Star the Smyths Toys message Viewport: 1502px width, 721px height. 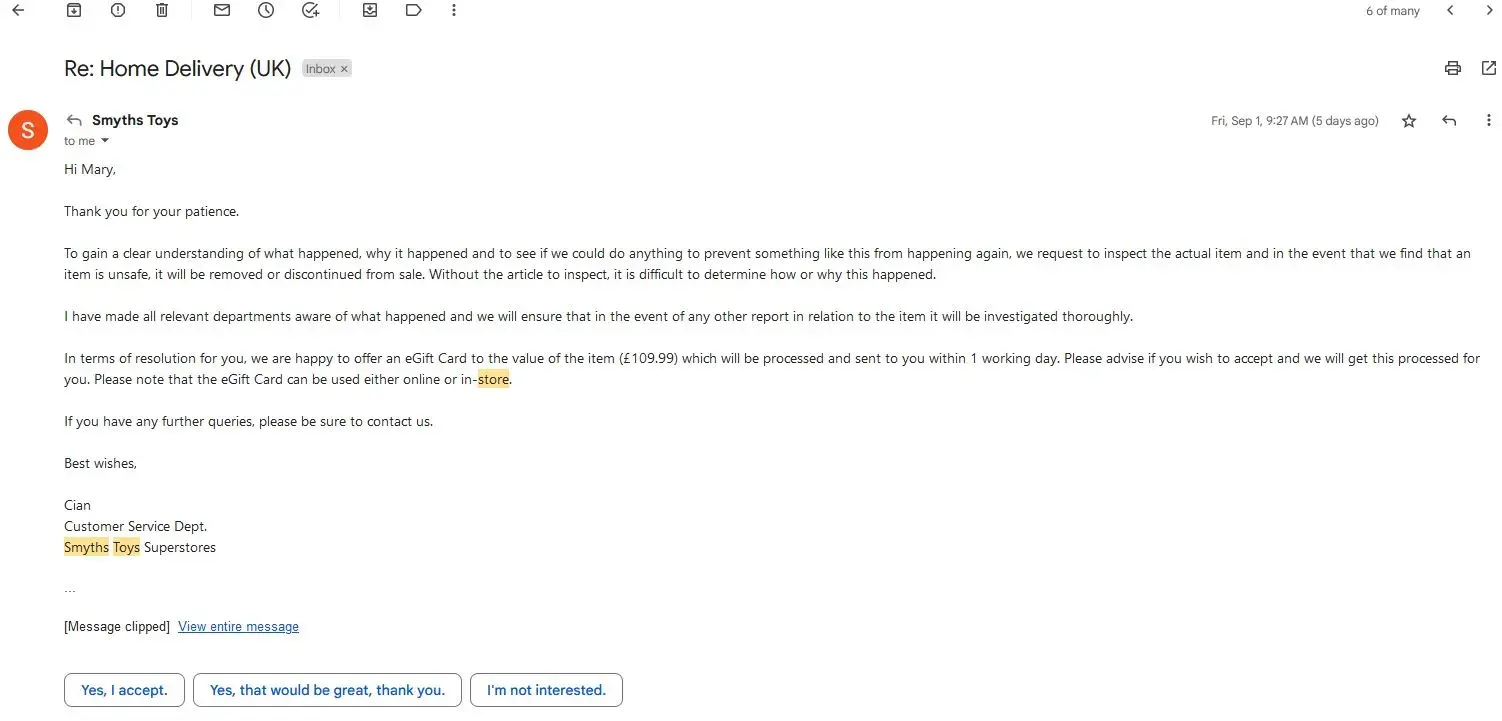[1409, 121]
